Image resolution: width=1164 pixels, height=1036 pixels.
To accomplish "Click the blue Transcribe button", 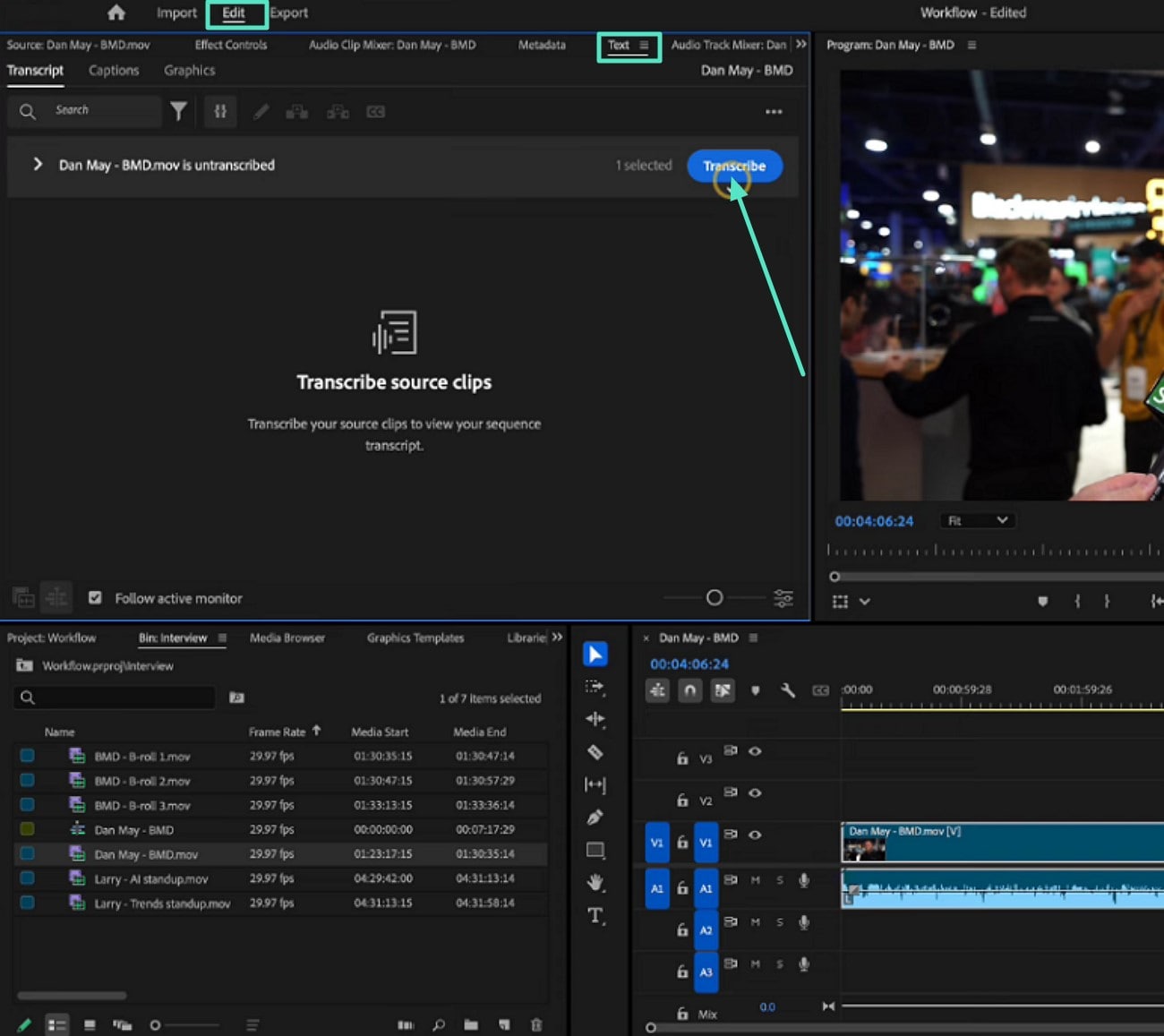I will tap(734, 166).
